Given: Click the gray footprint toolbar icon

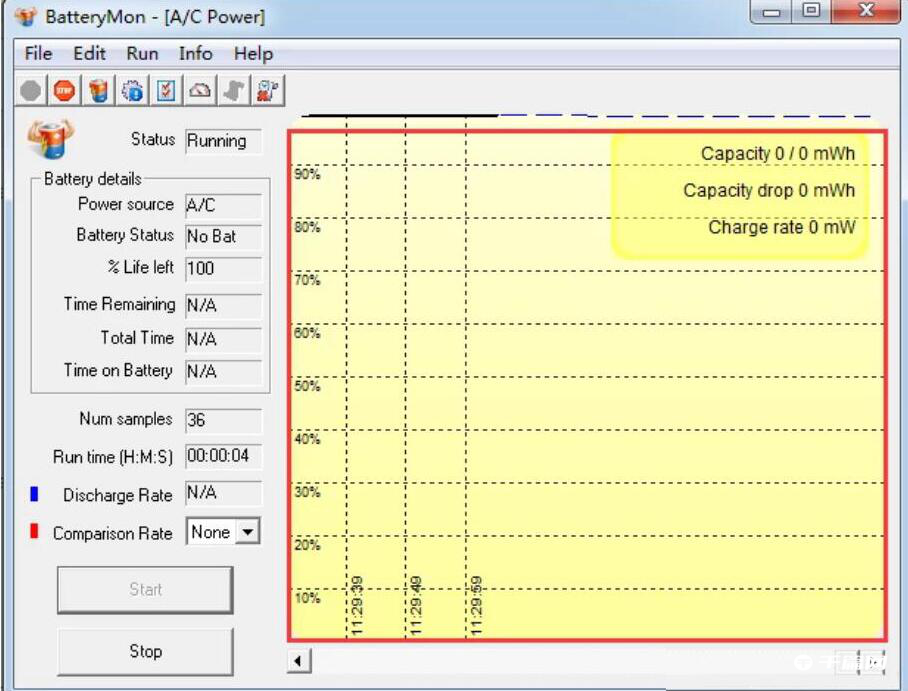Looking at the screenshot, I should 233,91.
